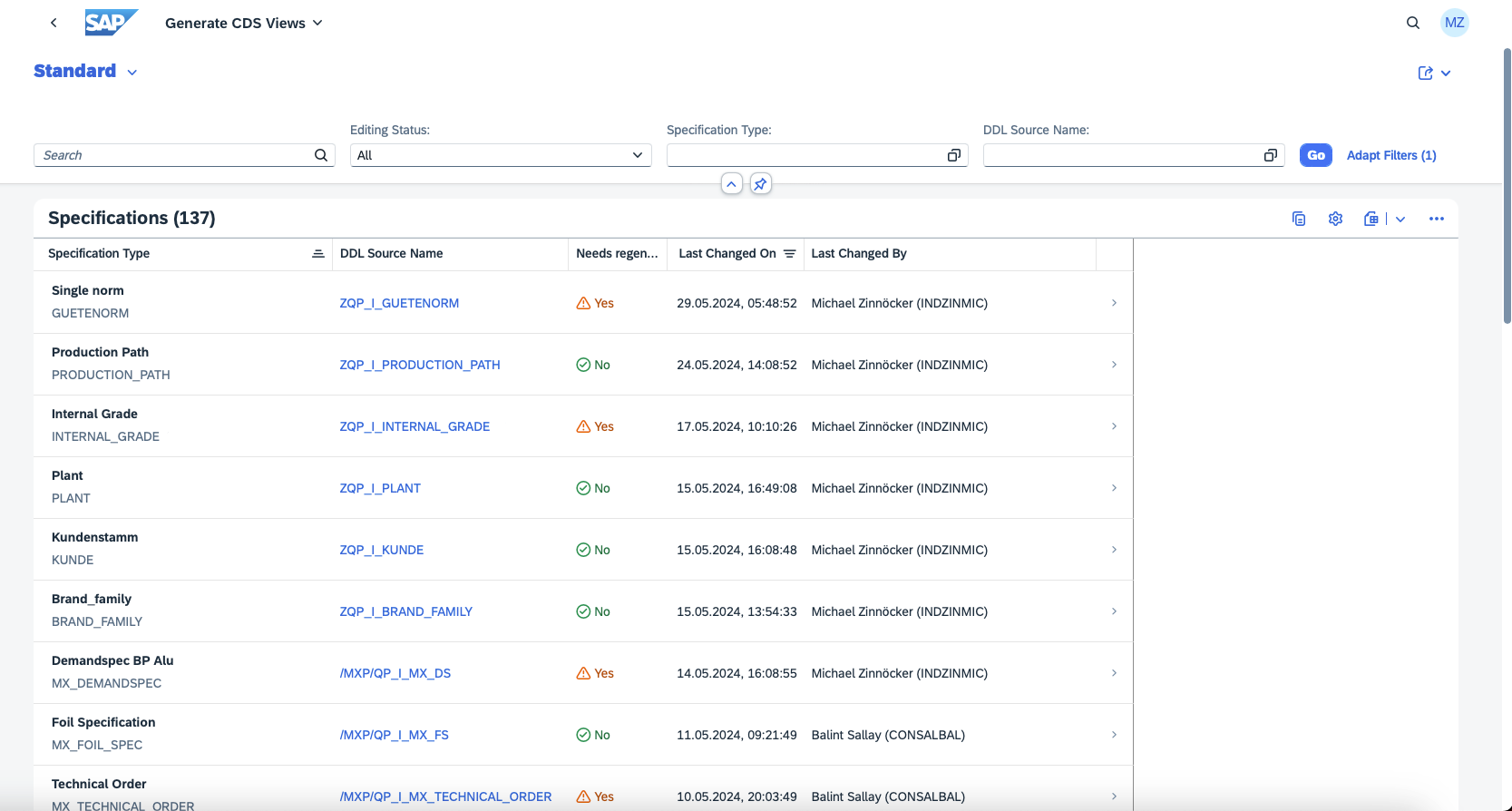Open the ZQP_I_GUETENORM link
Screen dimensions: 1512x811
tap(399, 303)
